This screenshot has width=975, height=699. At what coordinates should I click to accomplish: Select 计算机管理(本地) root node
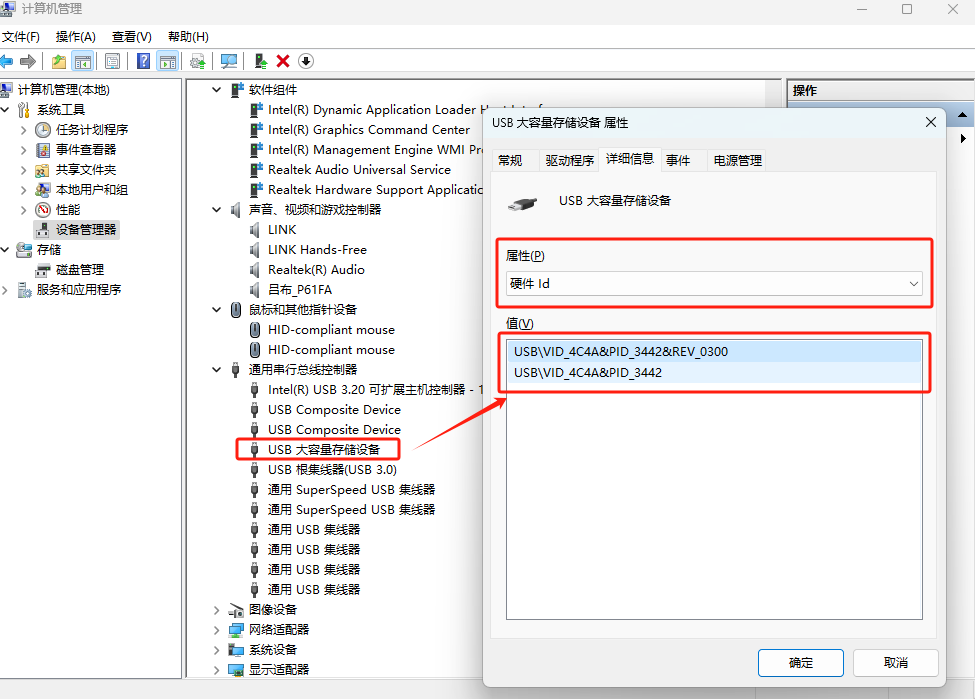63,90
